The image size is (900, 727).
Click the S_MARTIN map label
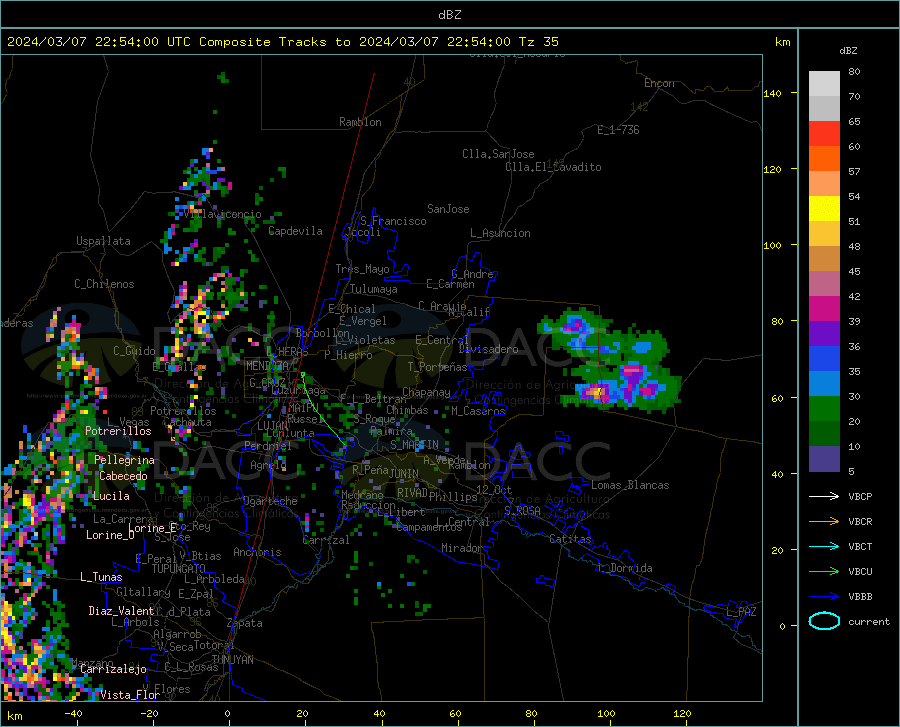point(414,445)
